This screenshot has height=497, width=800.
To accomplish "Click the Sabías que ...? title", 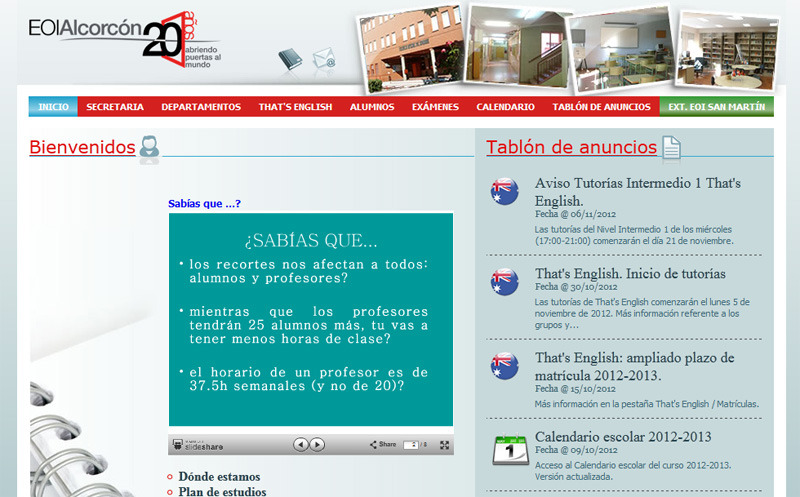I will 204,204.
